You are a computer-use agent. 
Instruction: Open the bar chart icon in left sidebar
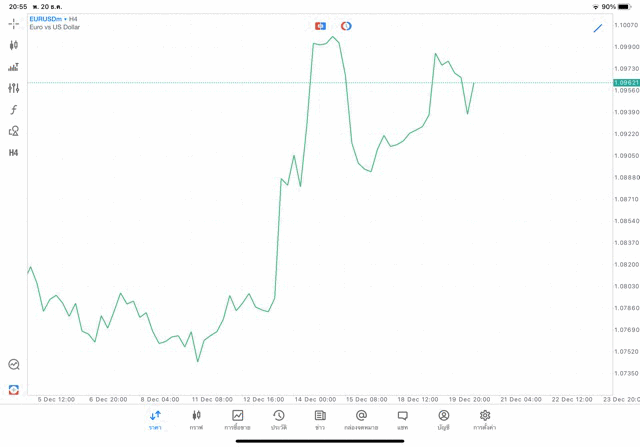click(x=14, y=67)
